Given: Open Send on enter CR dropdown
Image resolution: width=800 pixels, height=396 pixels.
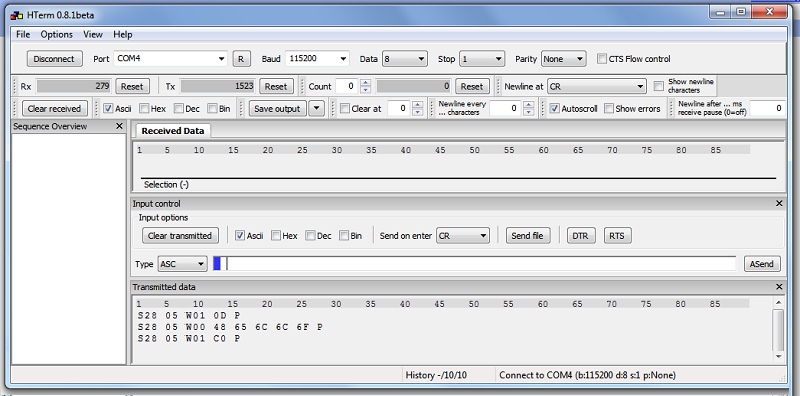Looking at the screenshot, I should 463,236.
